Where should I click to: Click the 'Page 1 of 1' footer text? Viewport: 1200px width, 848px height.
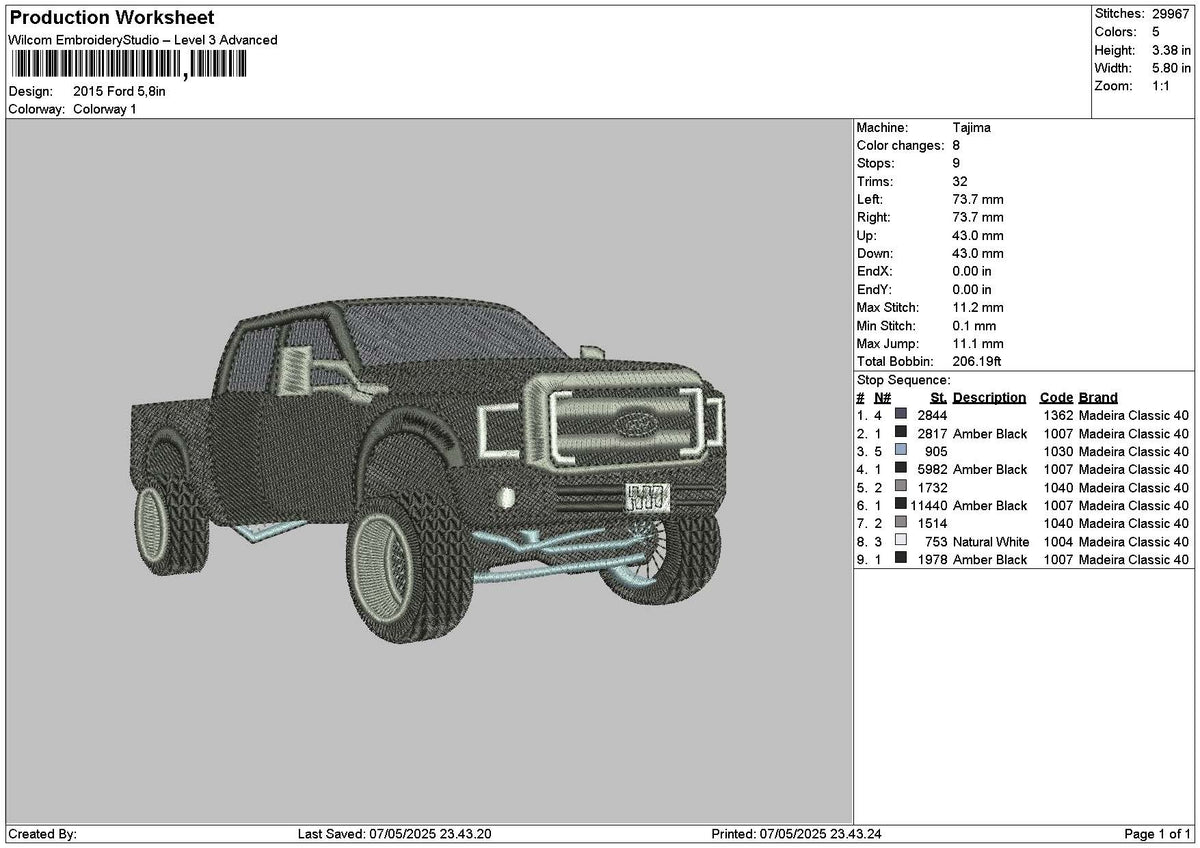click(x=1158, y=834)
